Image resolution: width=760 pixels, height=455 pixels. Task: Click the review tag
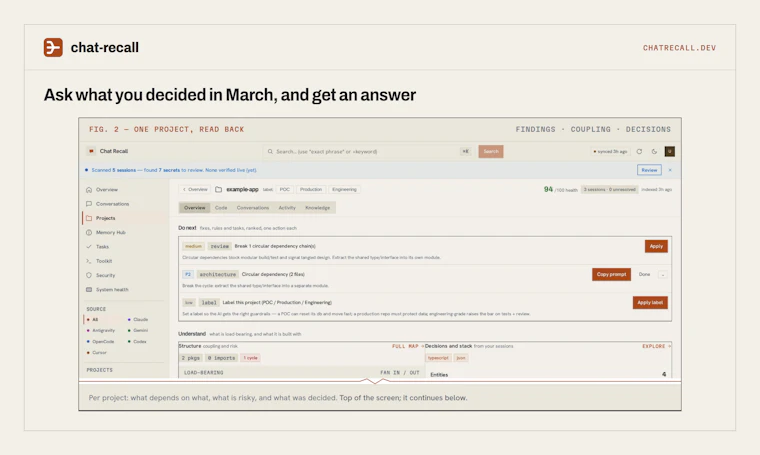click(220, 246)
